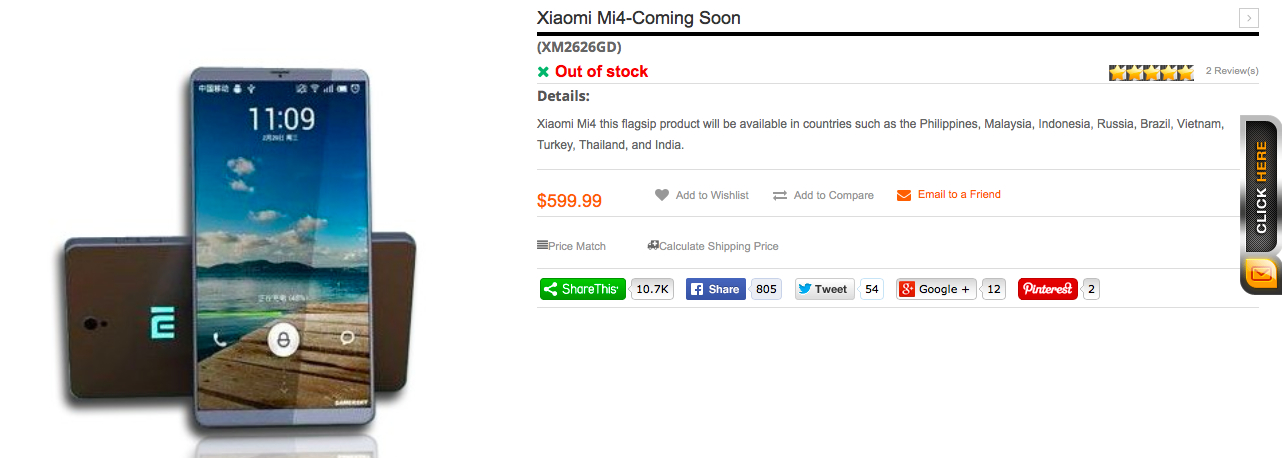The image size is (1282, 458).
Task: Click the ShareThis 10.7K count bubble
Action: (x=652, y=289)
